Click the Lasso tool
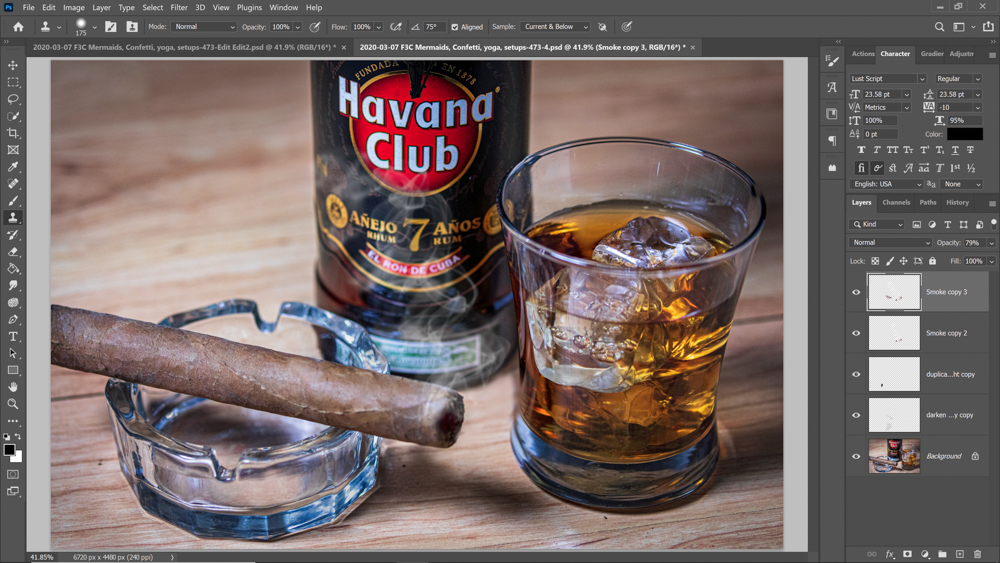 click(13, 99)
